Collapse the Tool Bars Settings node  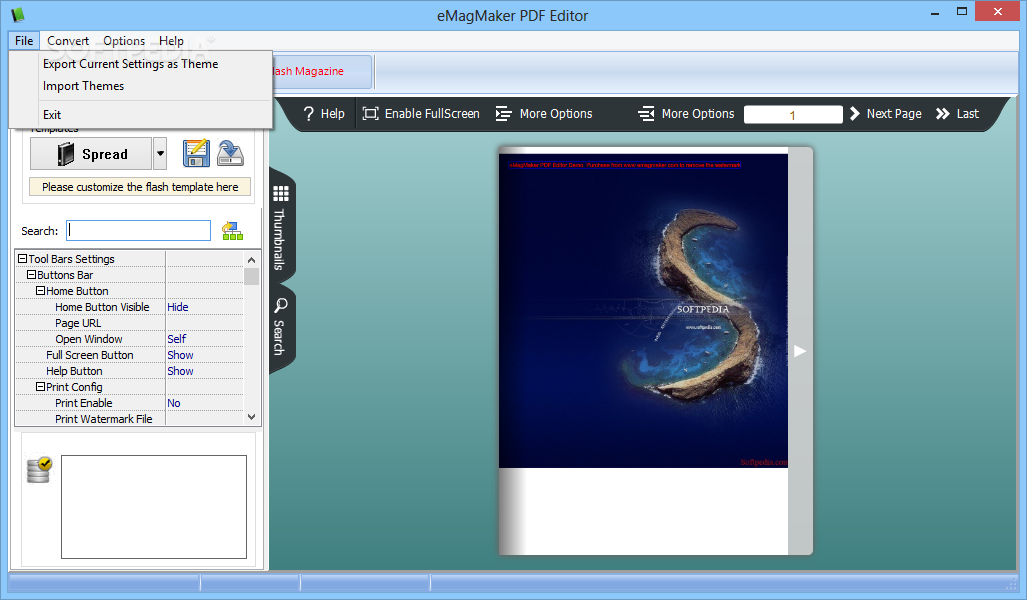coord(22,259)
